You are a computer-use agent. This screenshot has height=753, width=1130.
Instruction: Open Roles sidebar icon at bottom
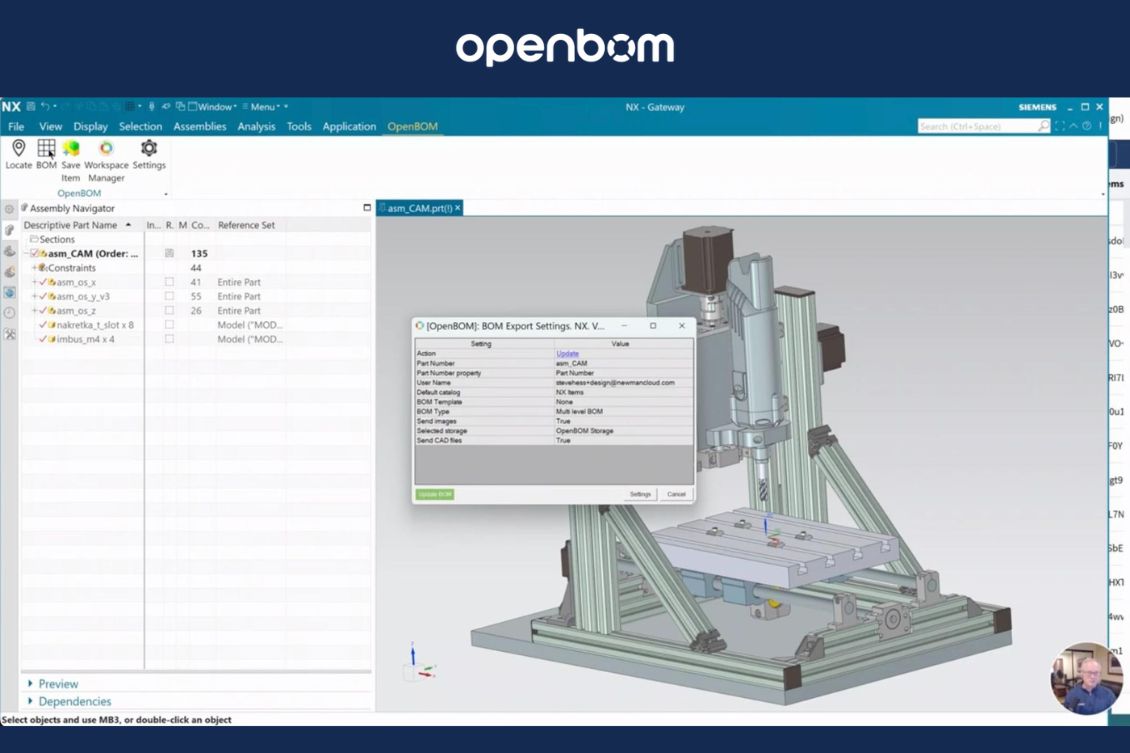pyautogui.click(x=9, y=334)
